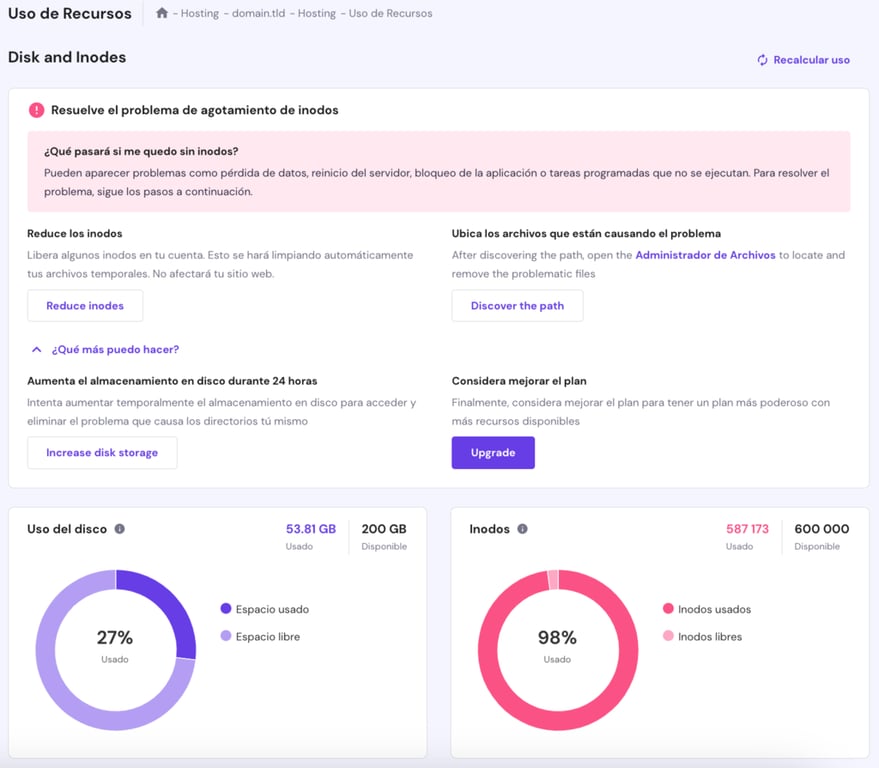The height and width of the screenshot is (768, 879).
Task: Click the Recalcular uso link
Action: click(810, 60)
